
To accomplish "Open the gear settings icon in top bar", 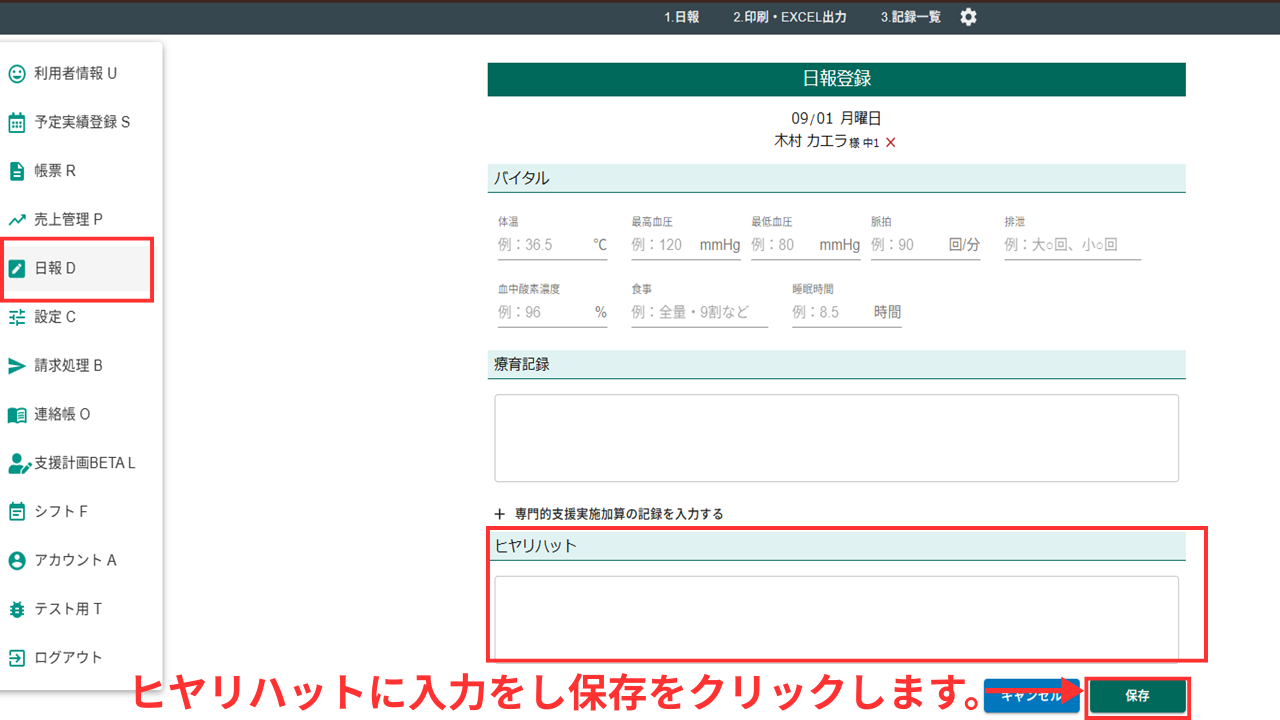I will click(x=968, y=17).
